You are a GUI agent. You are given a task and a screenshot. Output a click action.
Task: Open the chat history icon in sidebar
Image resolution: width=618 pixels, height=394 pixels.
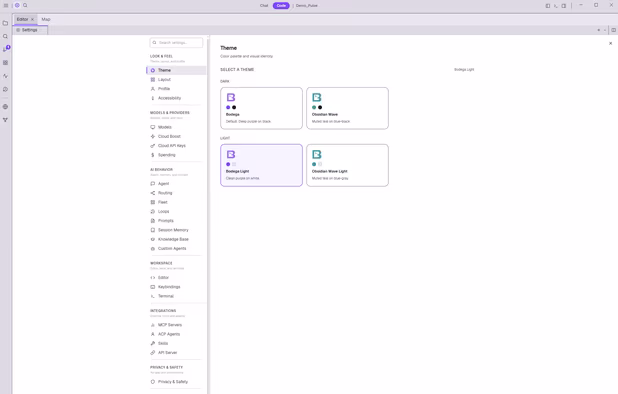pyautogui.click(x=6, y=89)
